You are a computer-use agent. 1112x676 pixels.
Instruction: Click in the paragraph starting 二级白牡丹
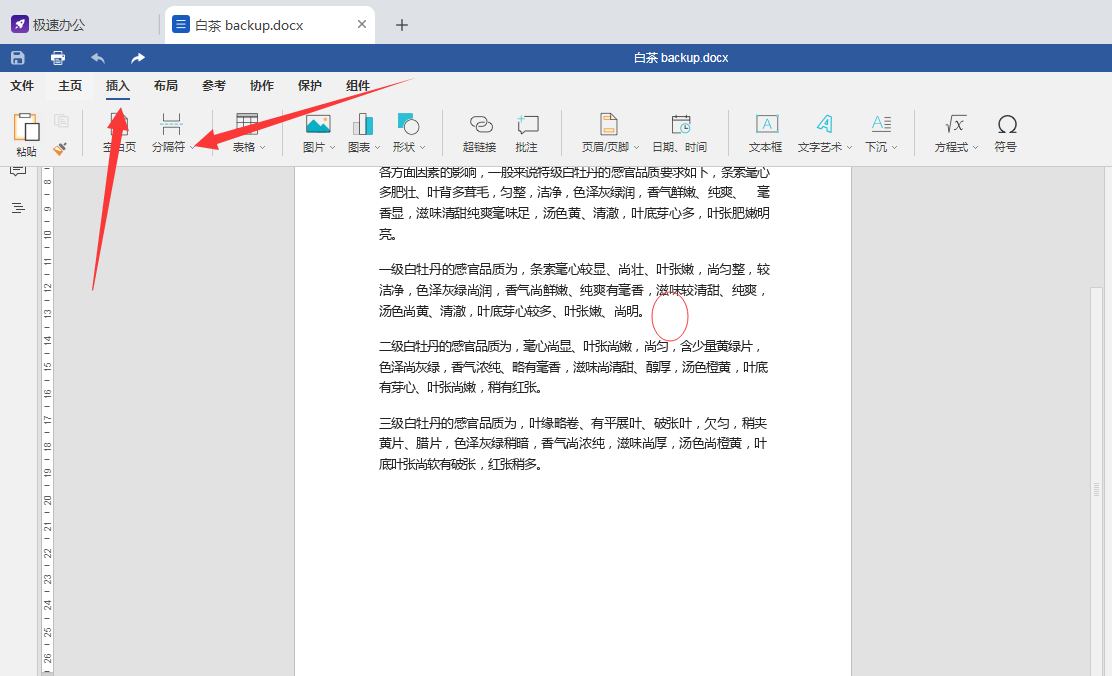pos(574,367)
